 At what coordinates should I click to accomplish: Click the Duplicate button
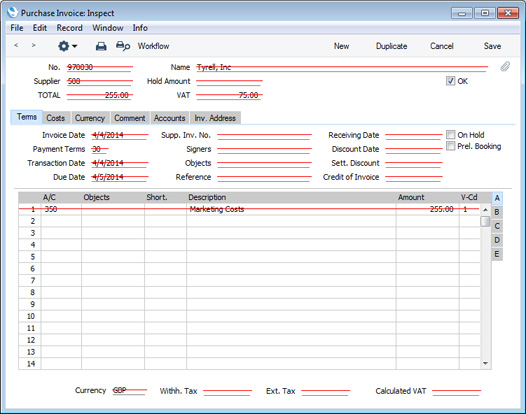(391, 46)
